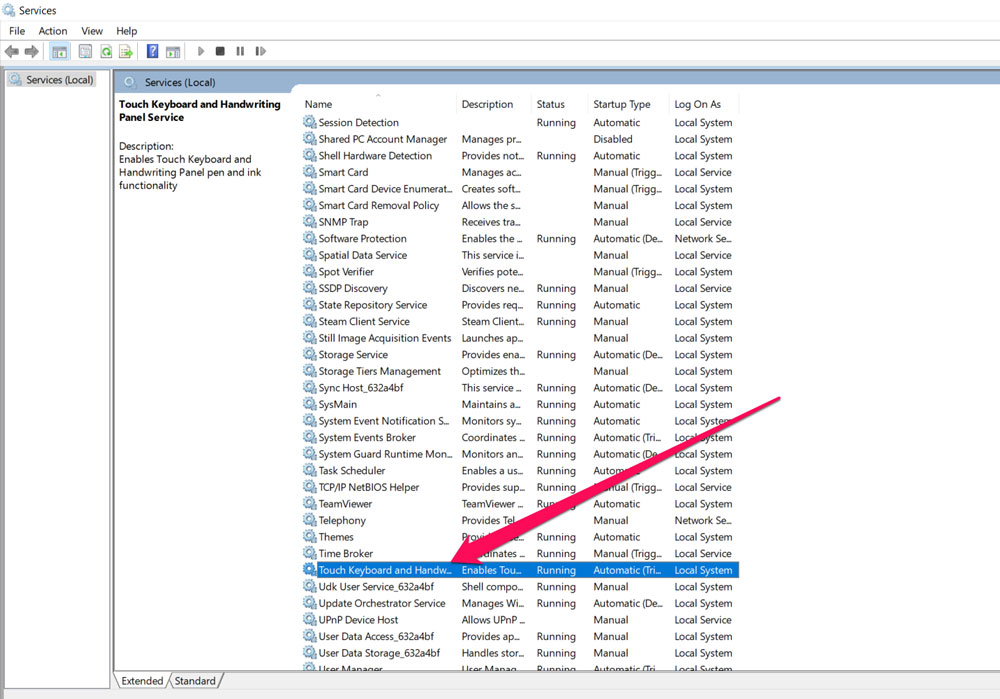Select the Shared PC Account Manager service
This screenshot has width=1000, height=699.
click(x=520, y=138)
